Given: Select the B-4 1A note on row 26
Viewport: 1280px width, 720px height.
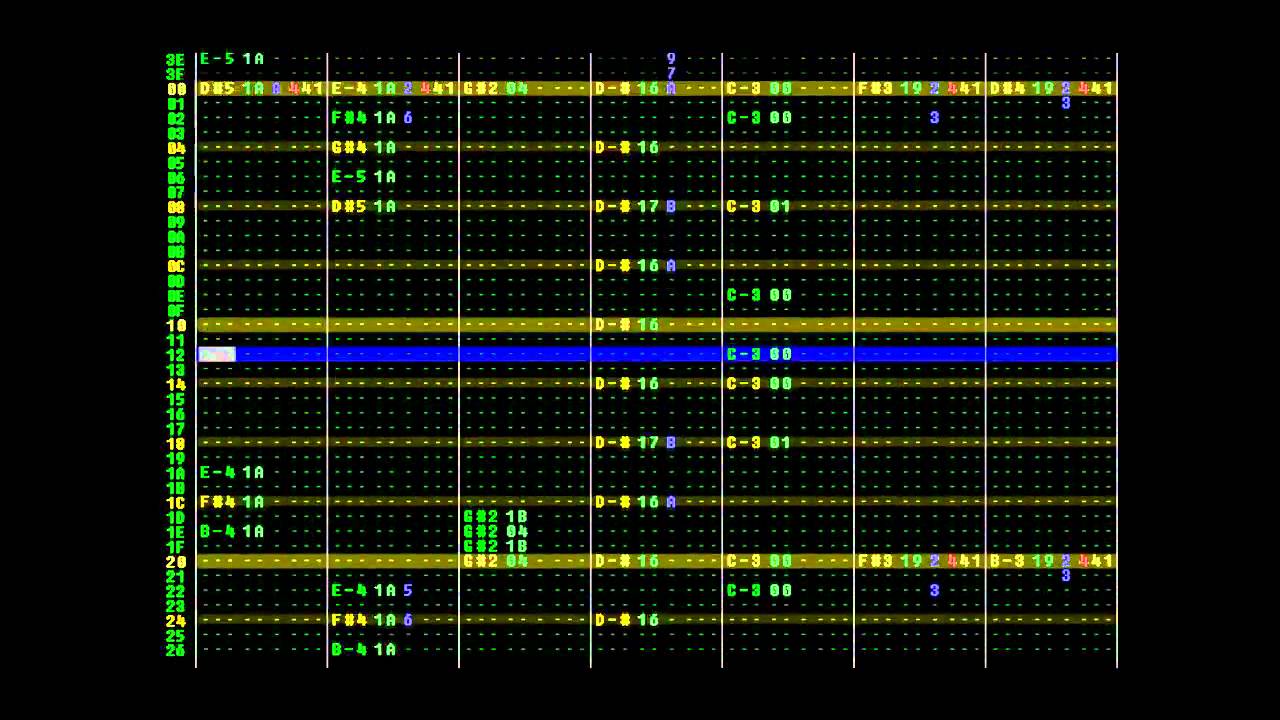Looking at the screenshot, I should click(x=364, y=649).
